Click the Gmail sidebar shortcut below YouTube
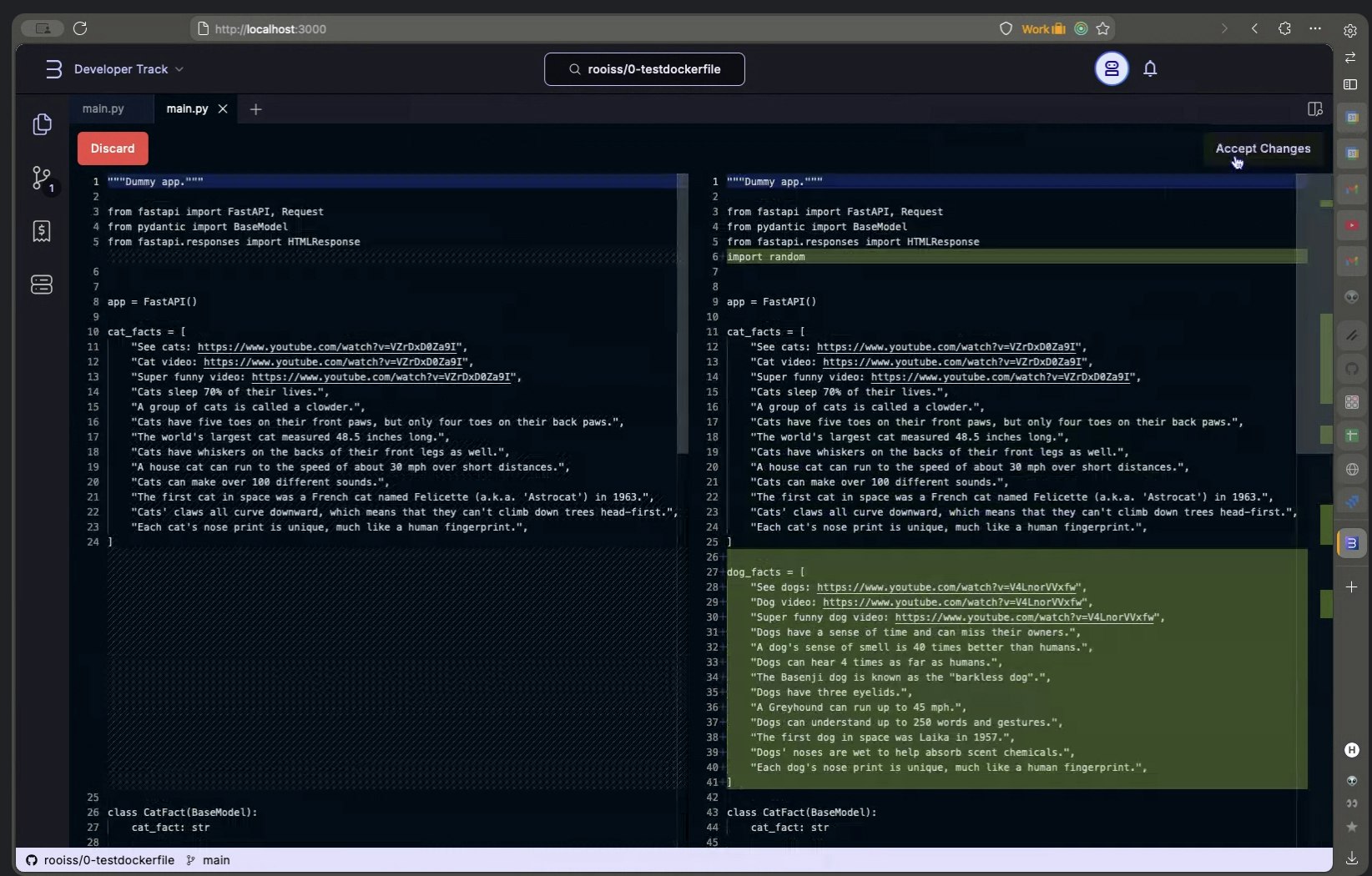 click(x=1352, y=261)
